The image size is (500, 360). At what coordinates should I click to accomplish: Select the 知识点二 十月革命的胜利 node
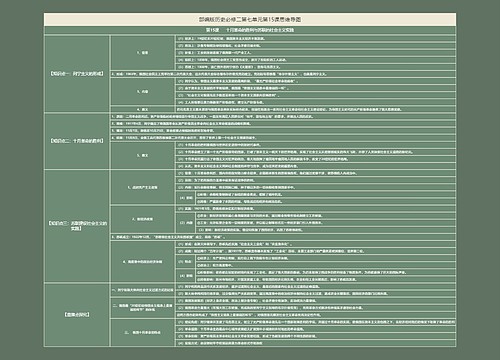[x=77, y=141]
